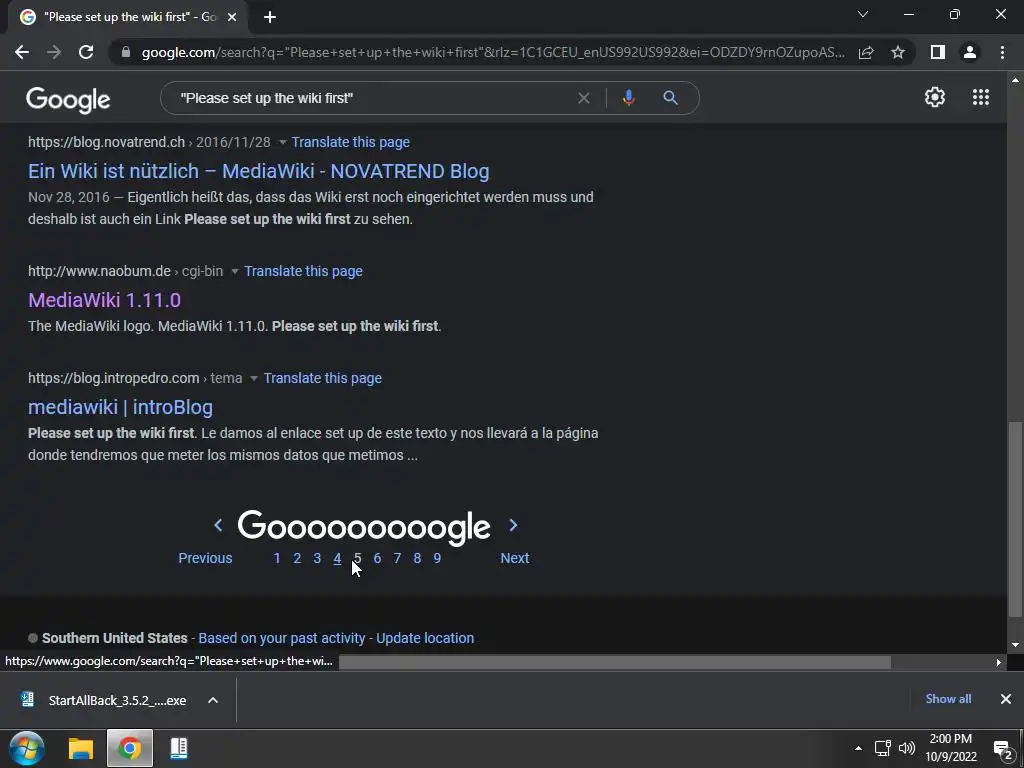Click the Next results link
Viewport: 1024px width, 768px height.
515,558
